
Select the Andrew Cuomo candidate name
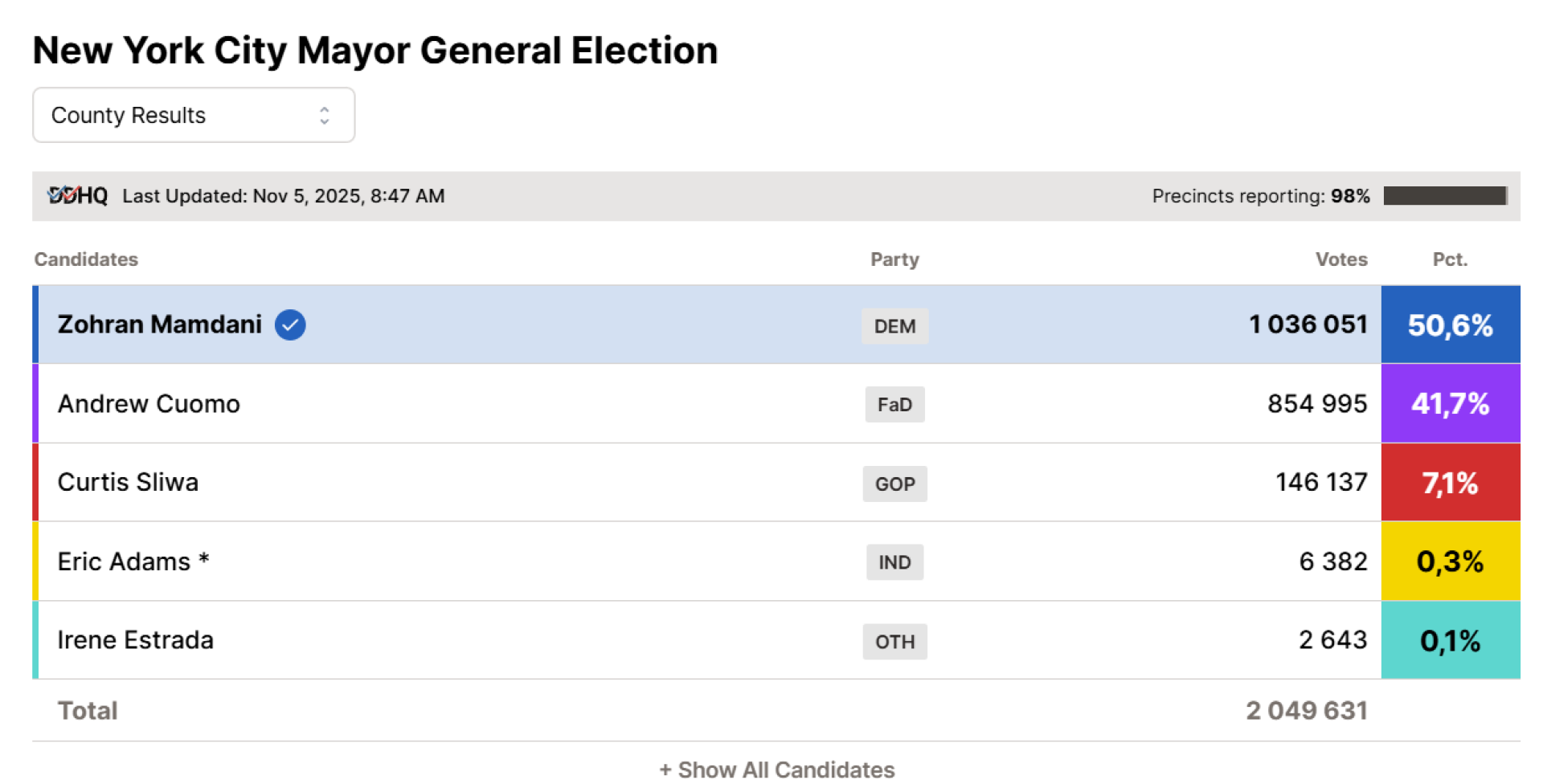pyautogui.click(x=149, y=403)
